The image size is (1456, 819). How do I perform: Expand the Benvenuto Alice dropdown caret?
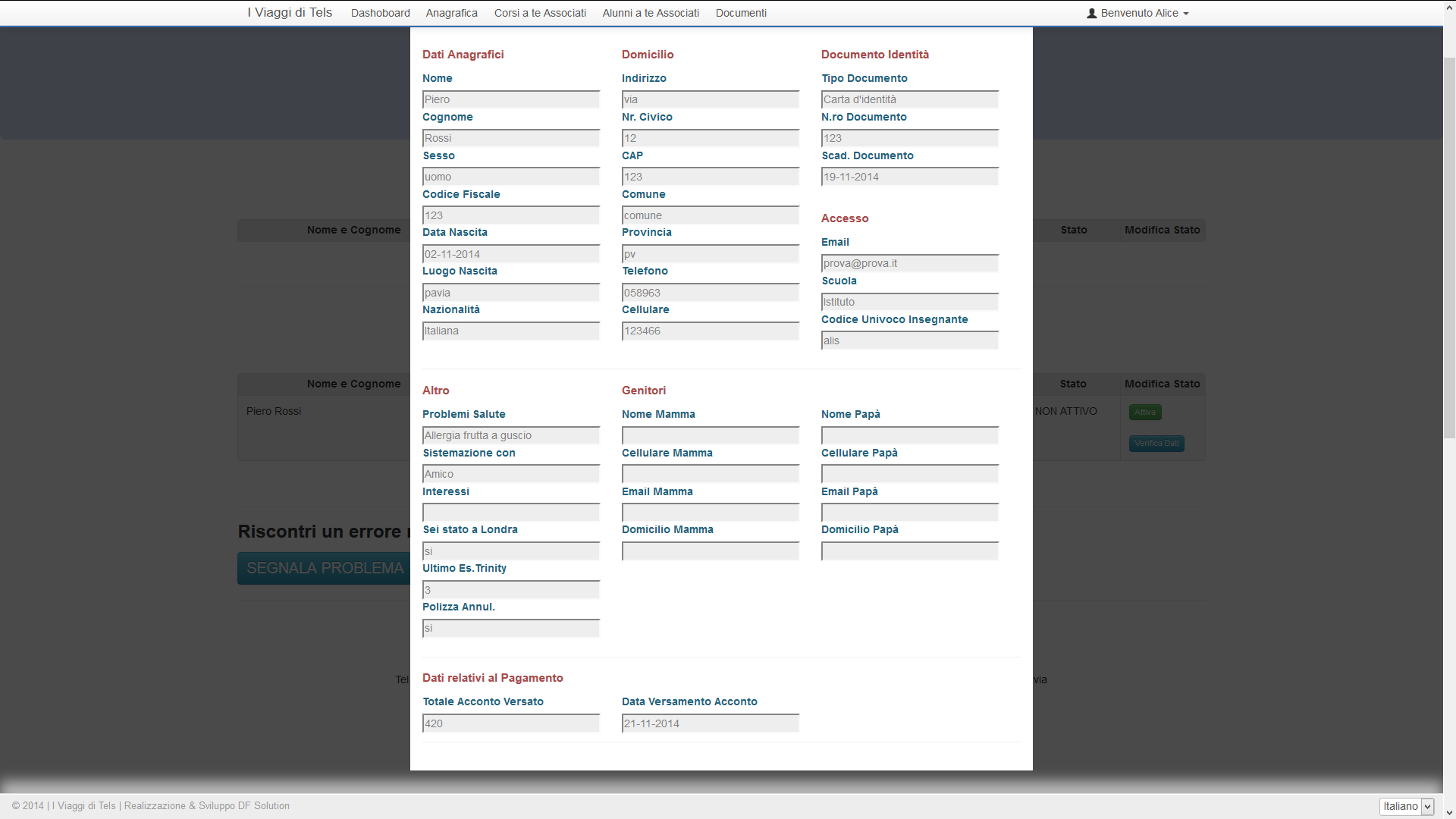(x=1186, y=14)
